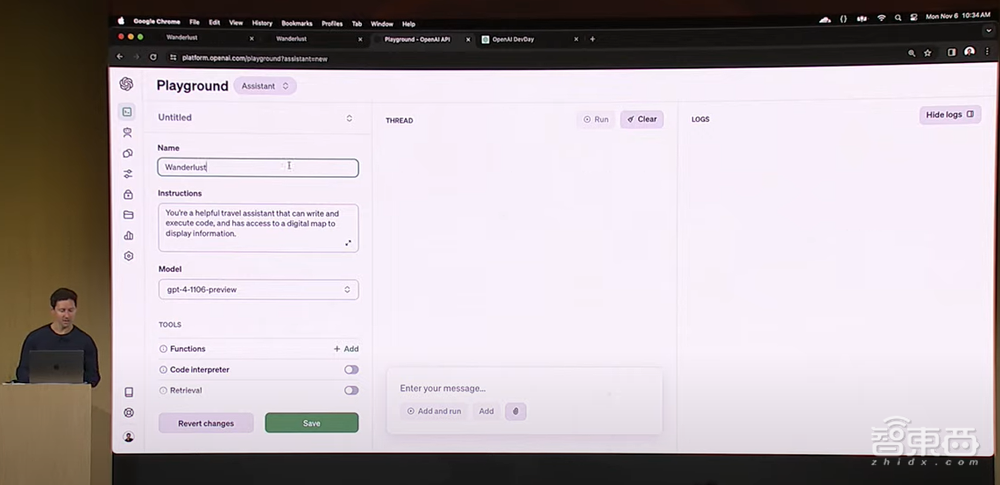Click the paperclip attach file icon
Screen dimensions: 1000x485
coord(516,411)
